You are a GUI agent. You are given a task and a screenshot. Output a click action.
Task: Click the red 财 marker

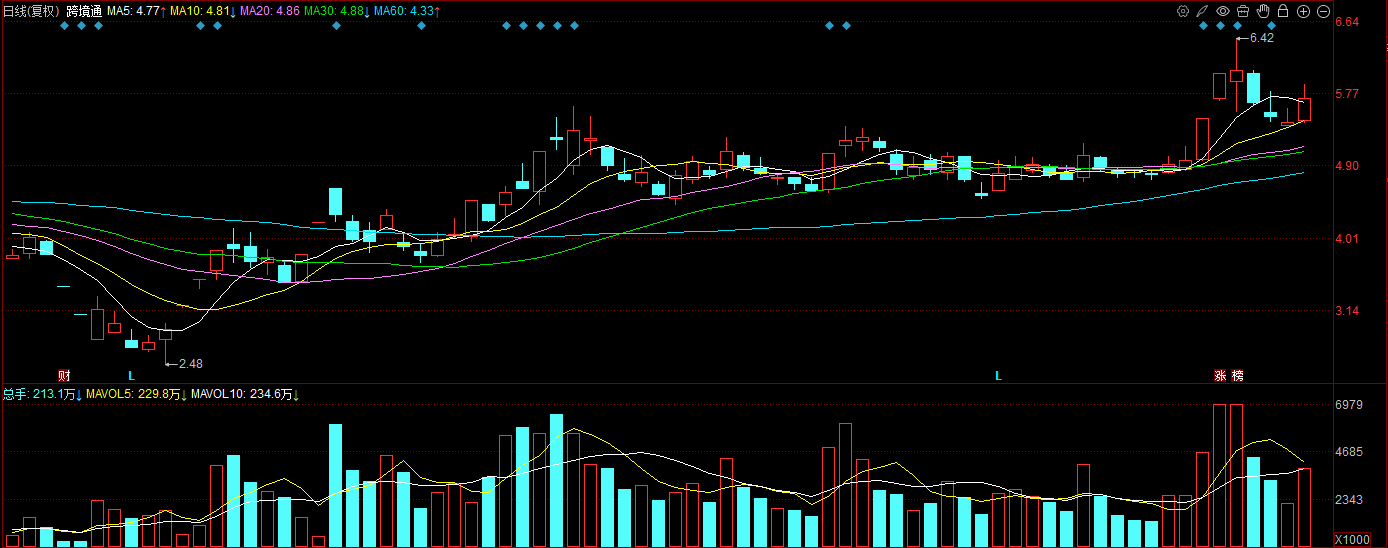[x=64, y=376]
